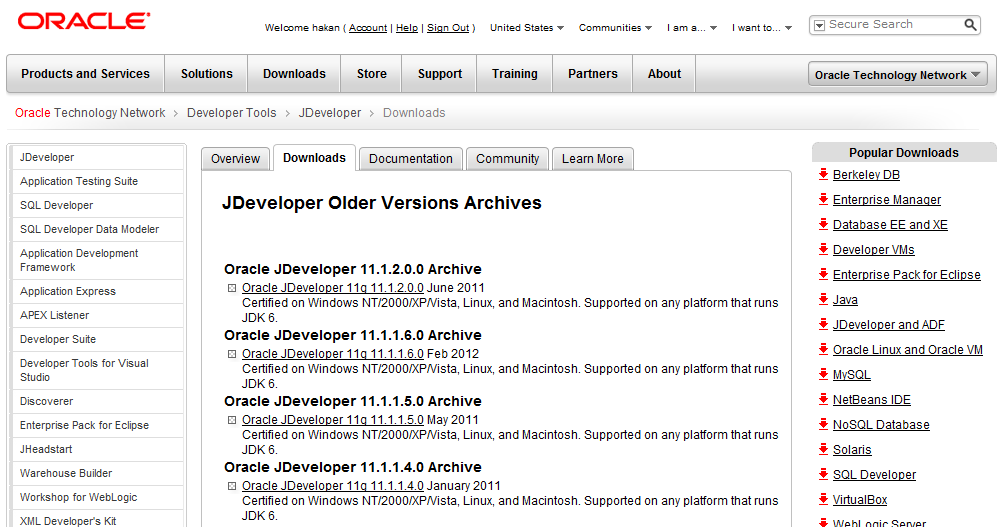Switch to the Overview tab
Viewport: 1006px width, 527px height.
[235, 159]
